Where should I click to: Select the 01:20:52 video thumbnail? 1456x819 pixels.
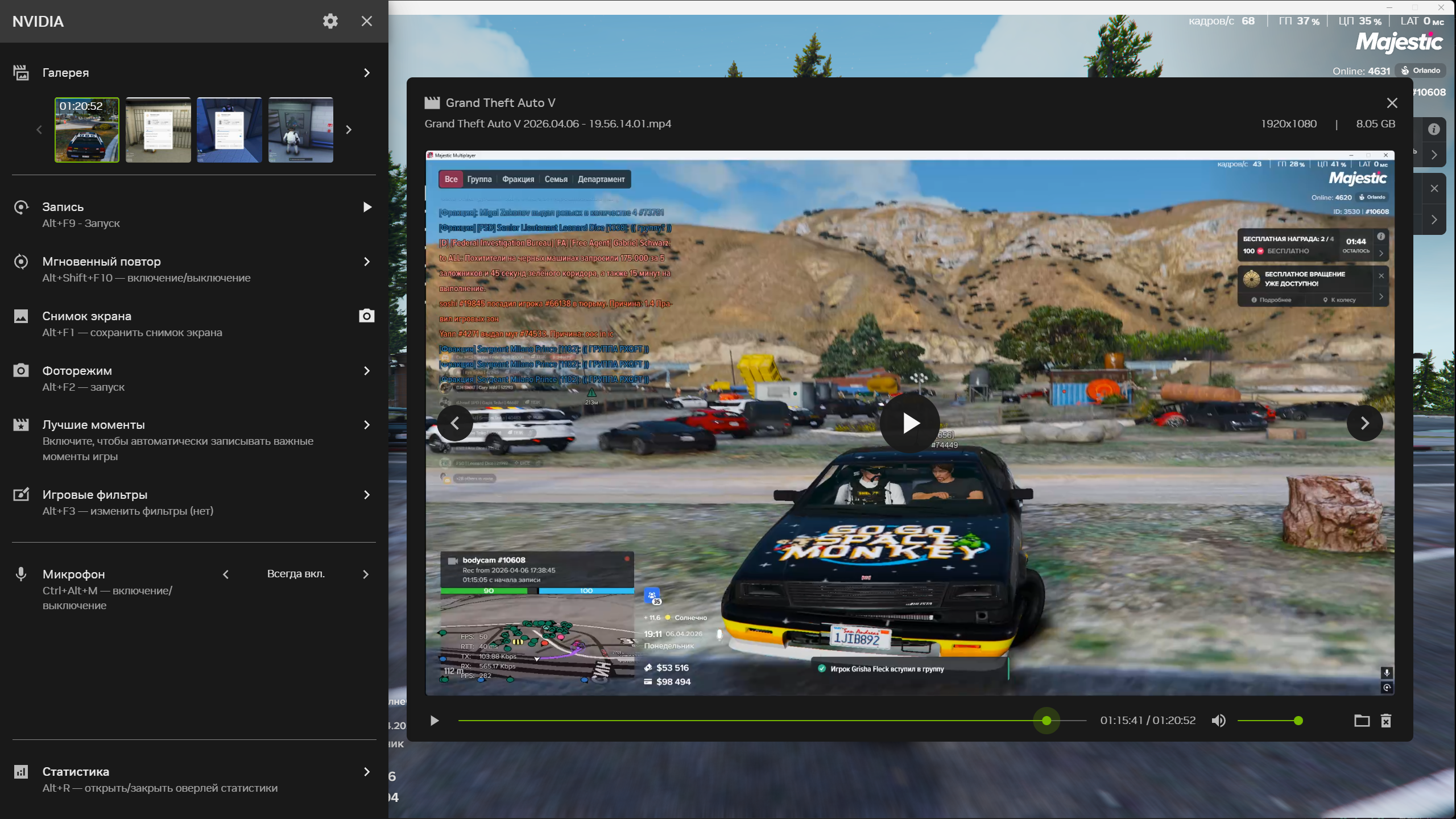coord(87,130)
